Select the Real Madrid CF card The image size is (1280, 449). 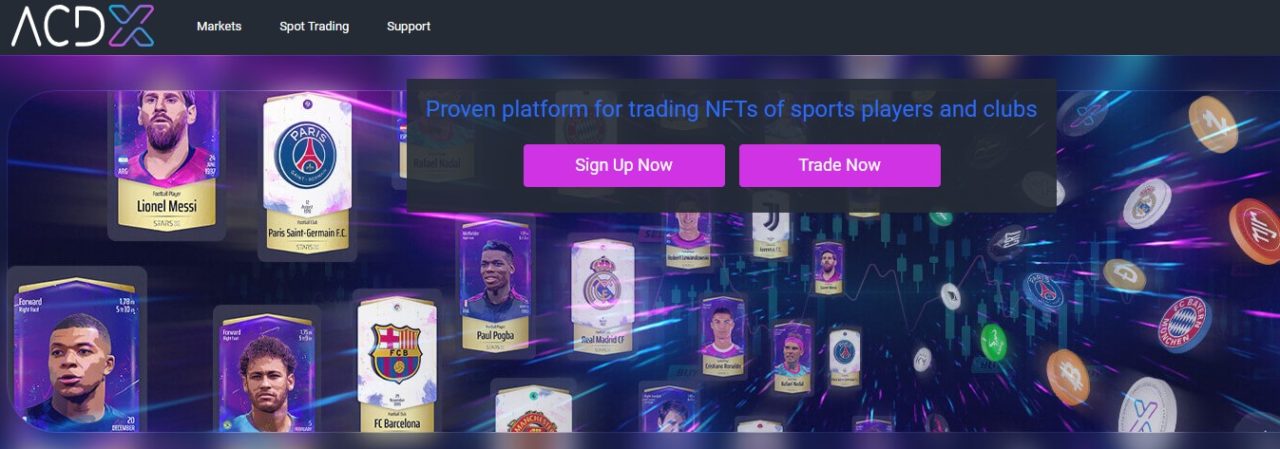pyautogui.click(x=603, y=298)
